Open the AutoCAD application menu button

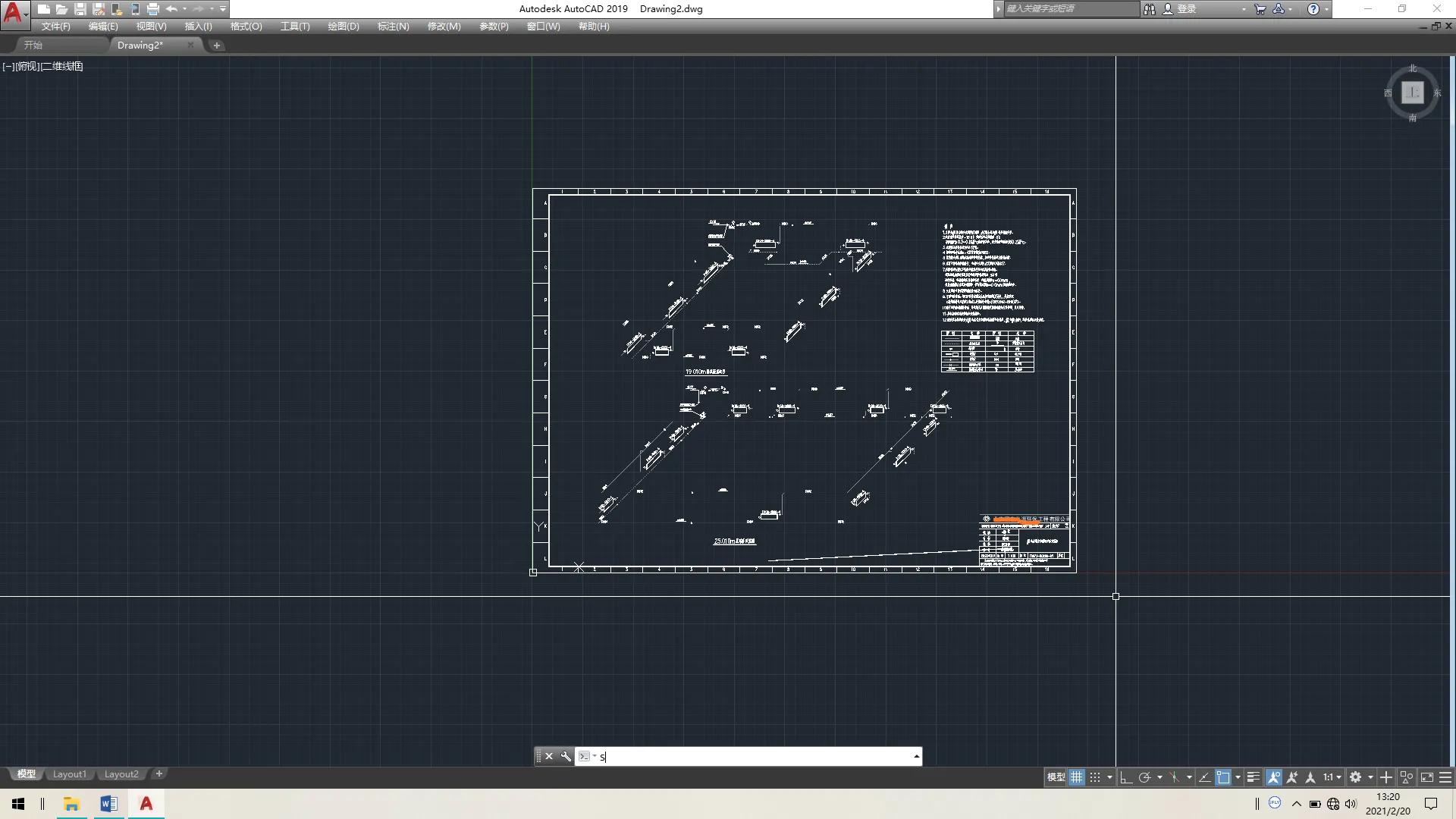pyautogui.click(x=14, y=14)
